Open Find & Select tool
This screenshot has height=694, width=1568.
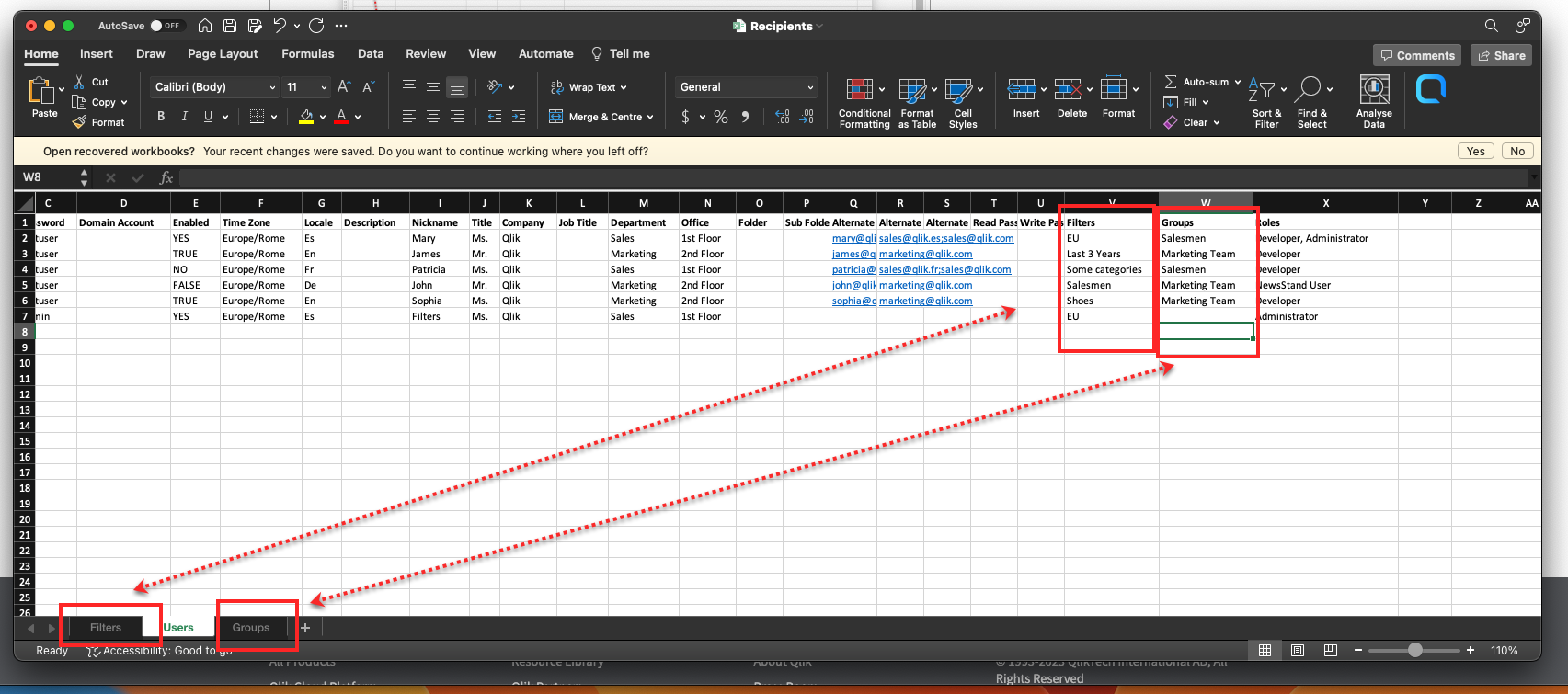click(1309, 90)
